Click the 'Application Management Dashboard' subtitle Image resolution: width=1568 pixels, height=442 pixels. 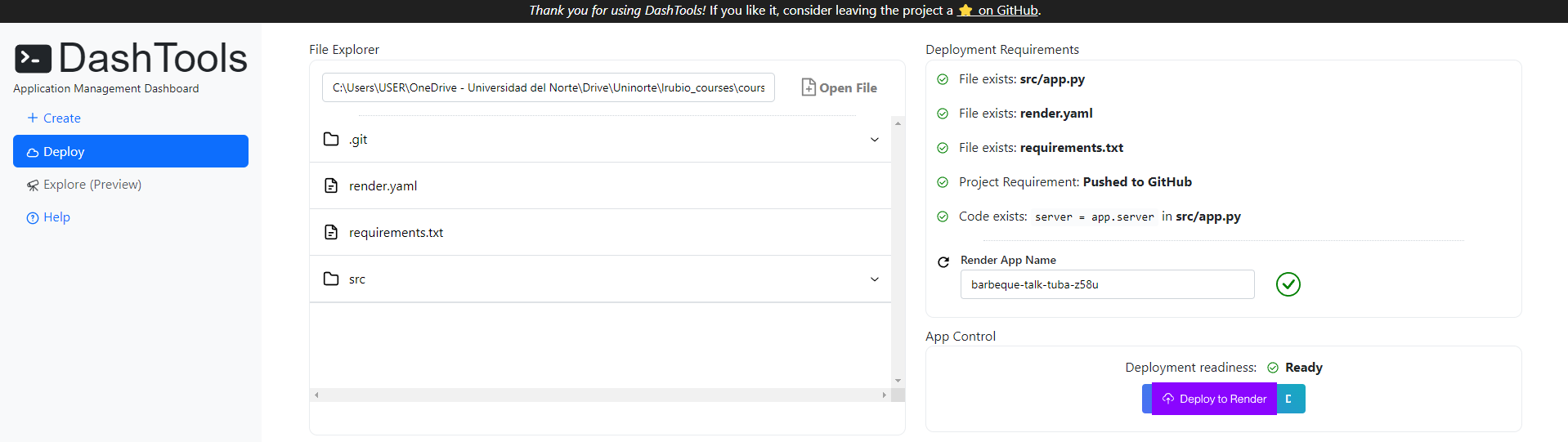(x=106, y=88)
